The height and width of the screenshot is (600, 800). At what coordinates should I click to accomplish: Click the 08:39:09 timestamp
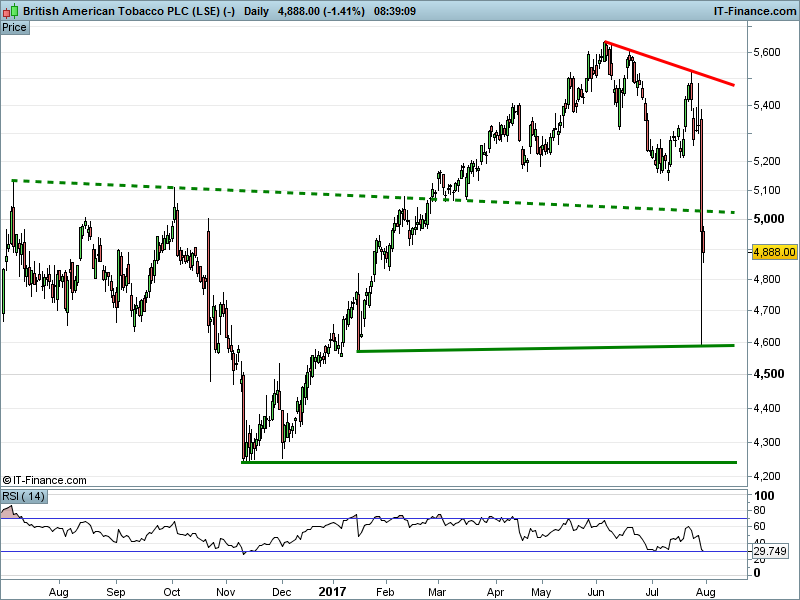tap(394, 11)
